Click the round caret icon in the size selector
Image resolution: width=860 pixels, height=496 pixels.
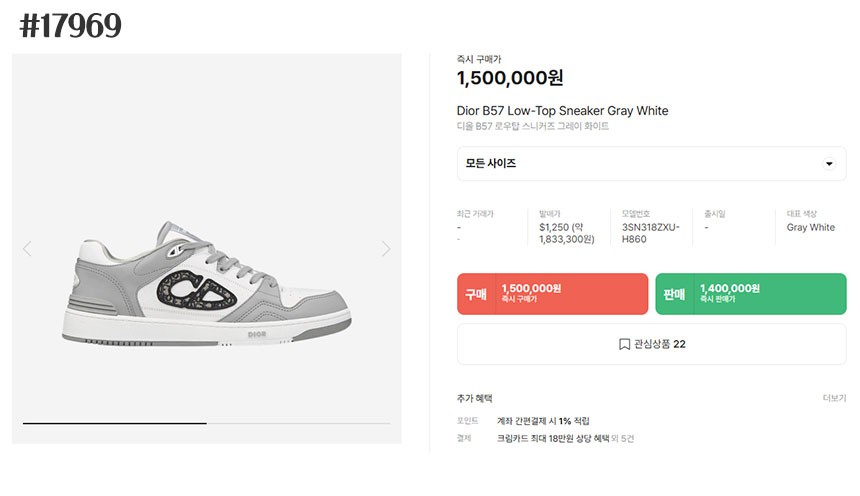828,164
